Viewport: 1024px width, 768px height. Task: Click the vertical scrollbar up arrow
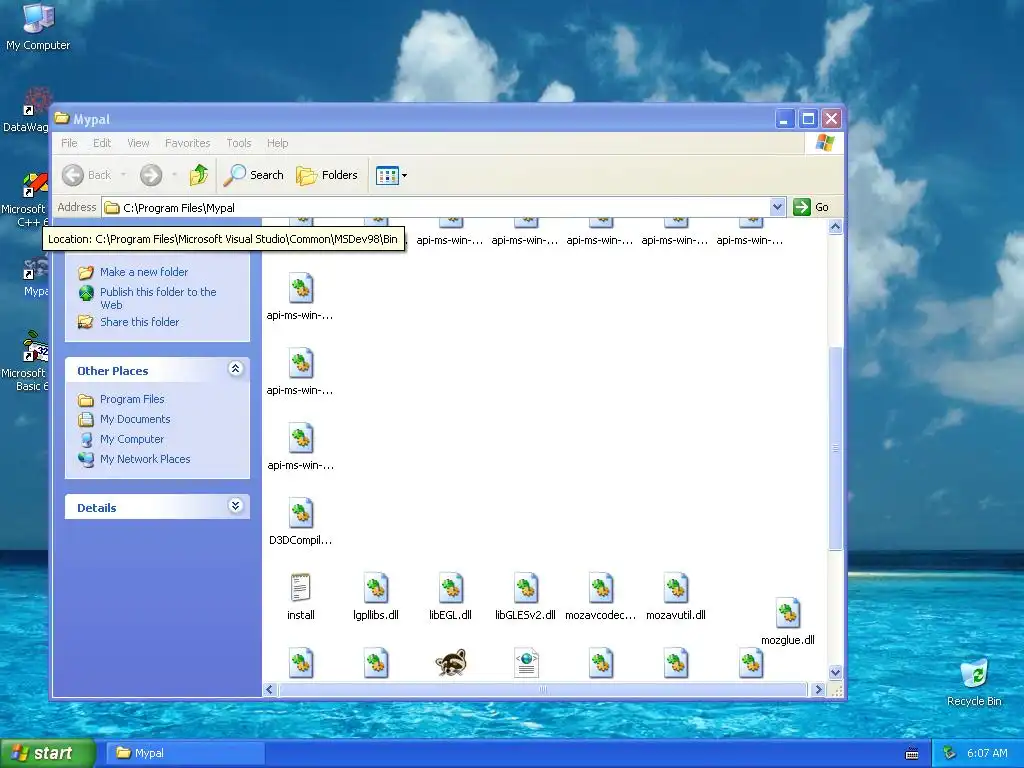pos(835,227)
